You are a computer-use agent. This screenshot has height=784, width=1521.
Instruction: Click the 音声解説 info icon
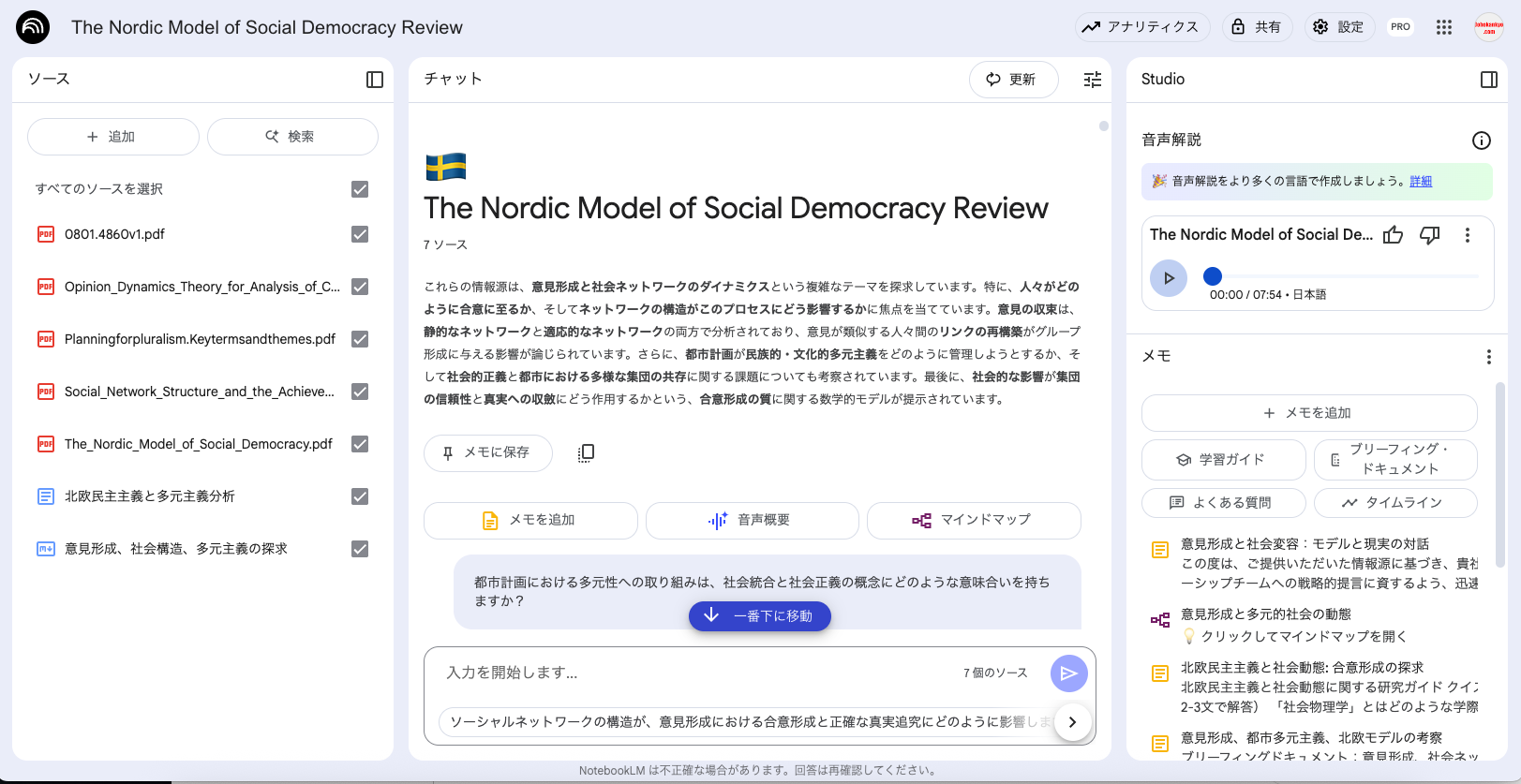[x=1481, y=141]
